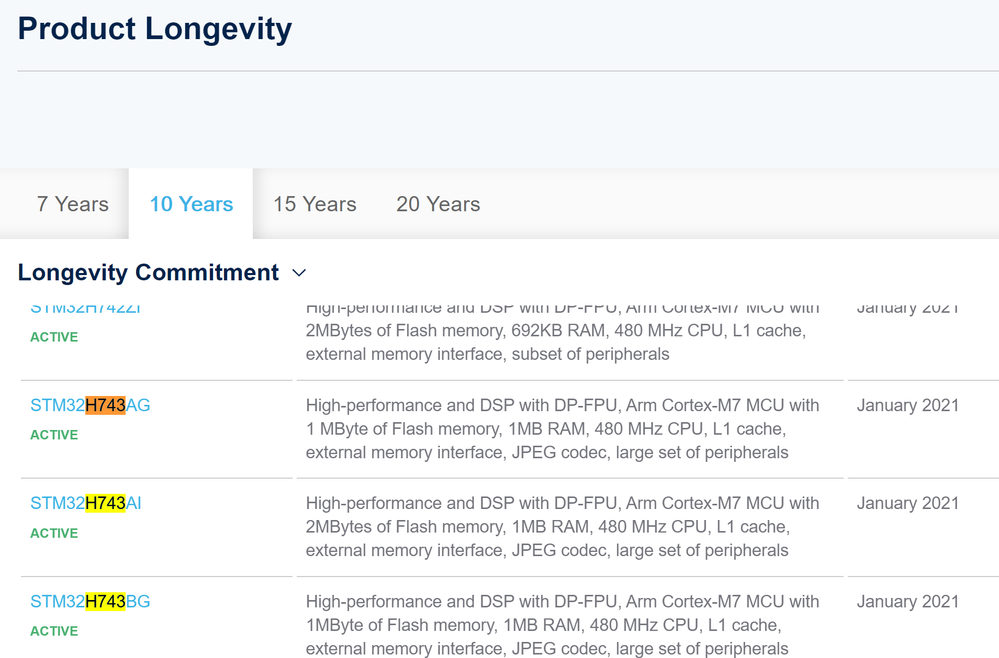The height and width of the screenshot is (658, 999).
Task: Click the ACTIVE status under STM32H743AI
Action: click(x=54, y=533)
